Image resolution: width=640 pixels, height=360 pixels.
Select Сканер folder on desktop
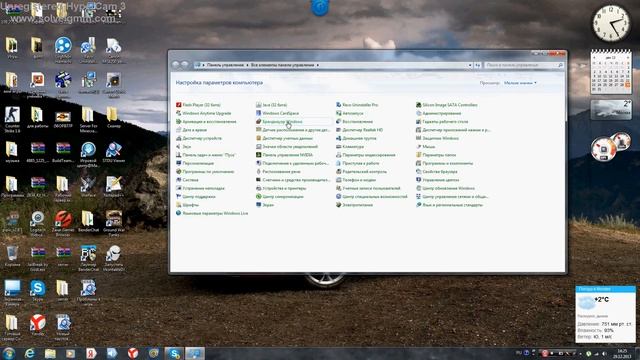tap(113, 118)
